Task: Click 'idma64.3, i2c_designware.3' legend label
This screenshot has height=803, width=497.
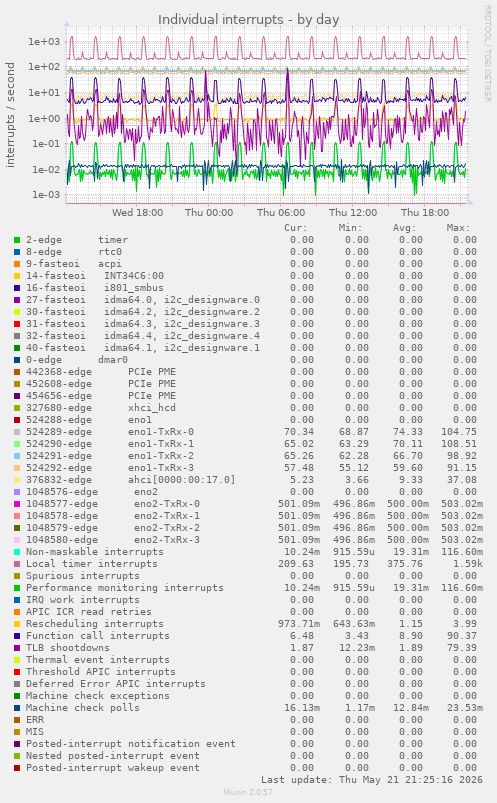Action: tap(182, 324)
